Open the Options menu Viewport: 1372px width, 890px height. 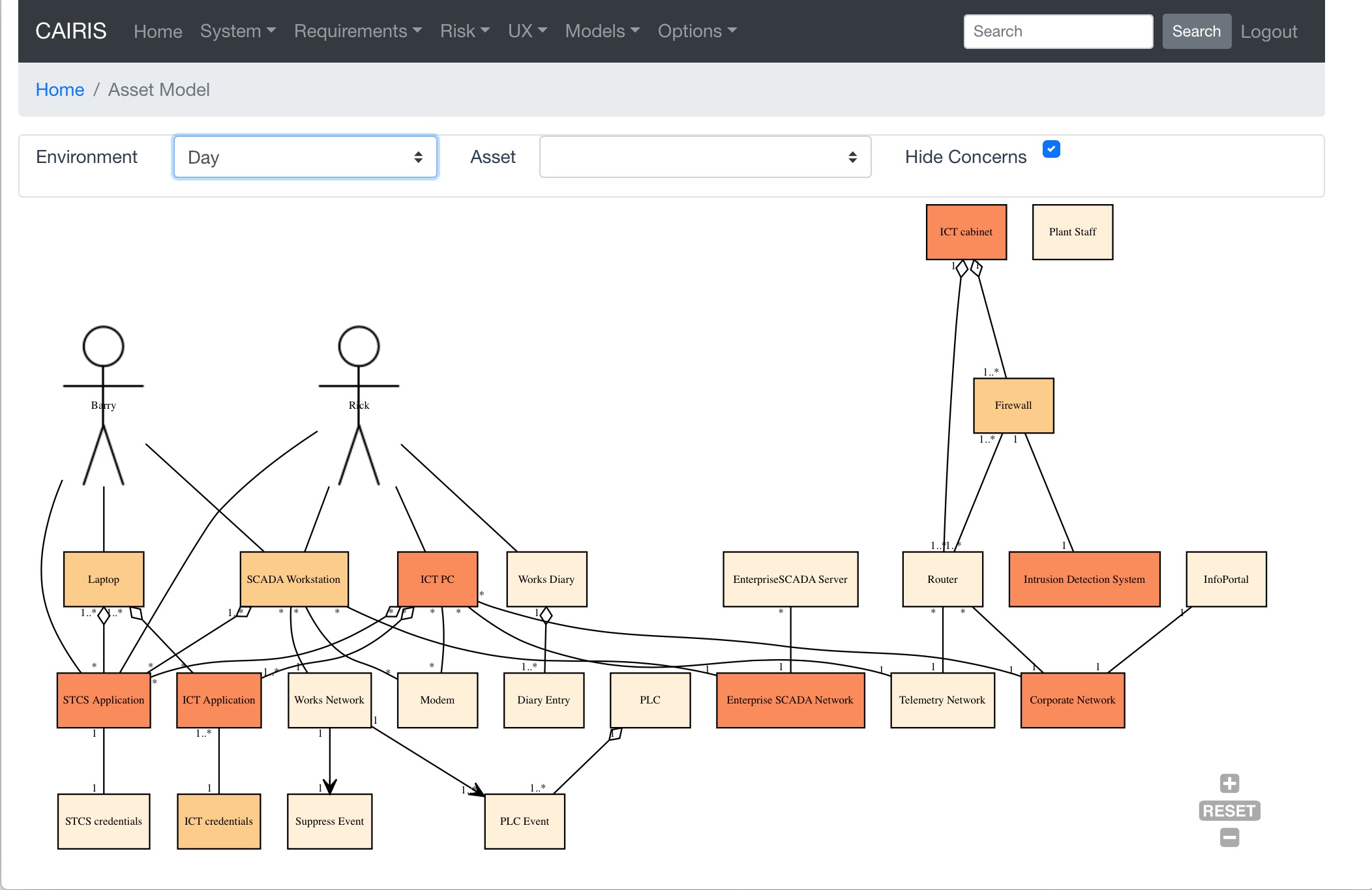(x=697, y=31)
